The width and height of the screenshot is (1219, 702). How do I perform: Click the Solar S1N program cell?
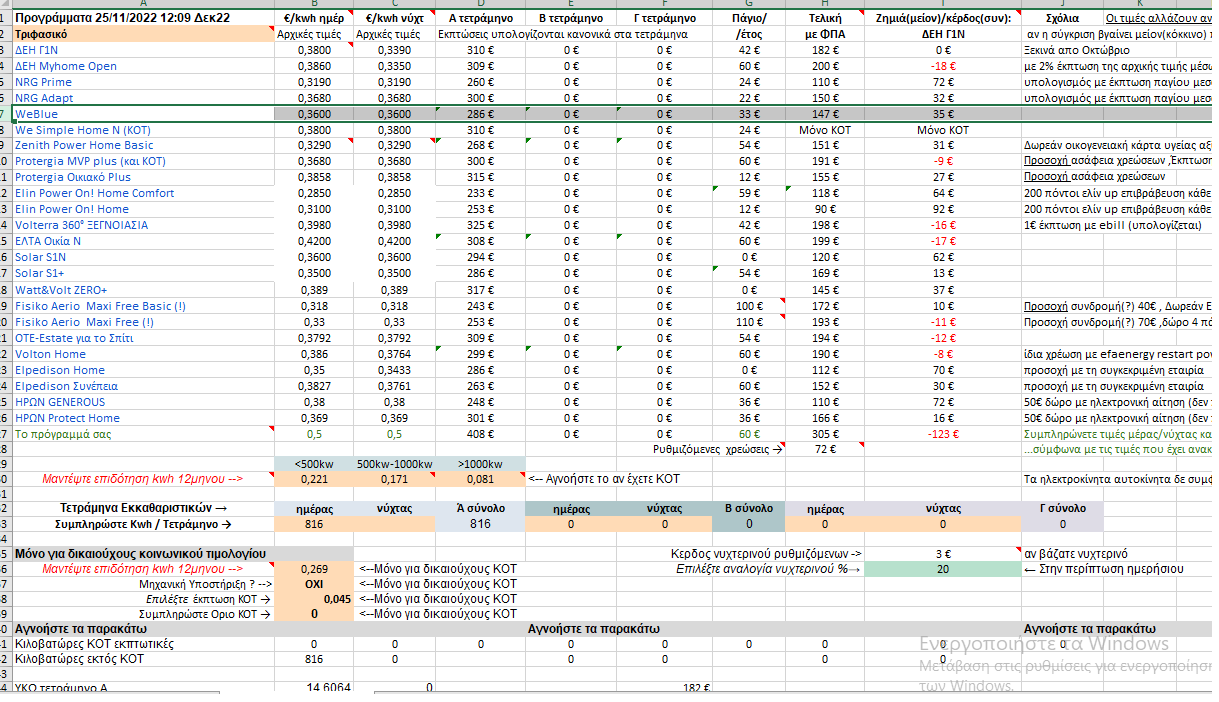point(144,257)
